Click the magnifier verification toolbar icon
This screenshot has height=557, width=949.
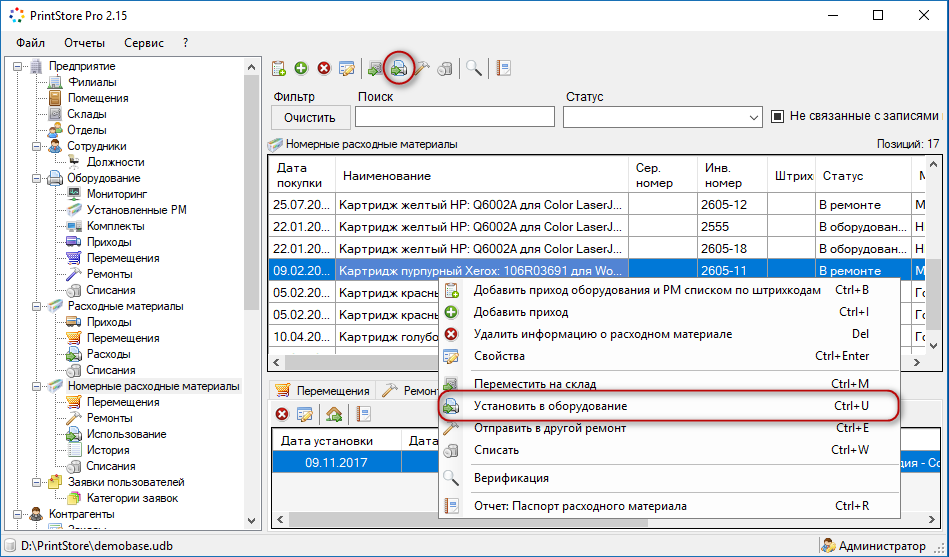click(474, 68)
